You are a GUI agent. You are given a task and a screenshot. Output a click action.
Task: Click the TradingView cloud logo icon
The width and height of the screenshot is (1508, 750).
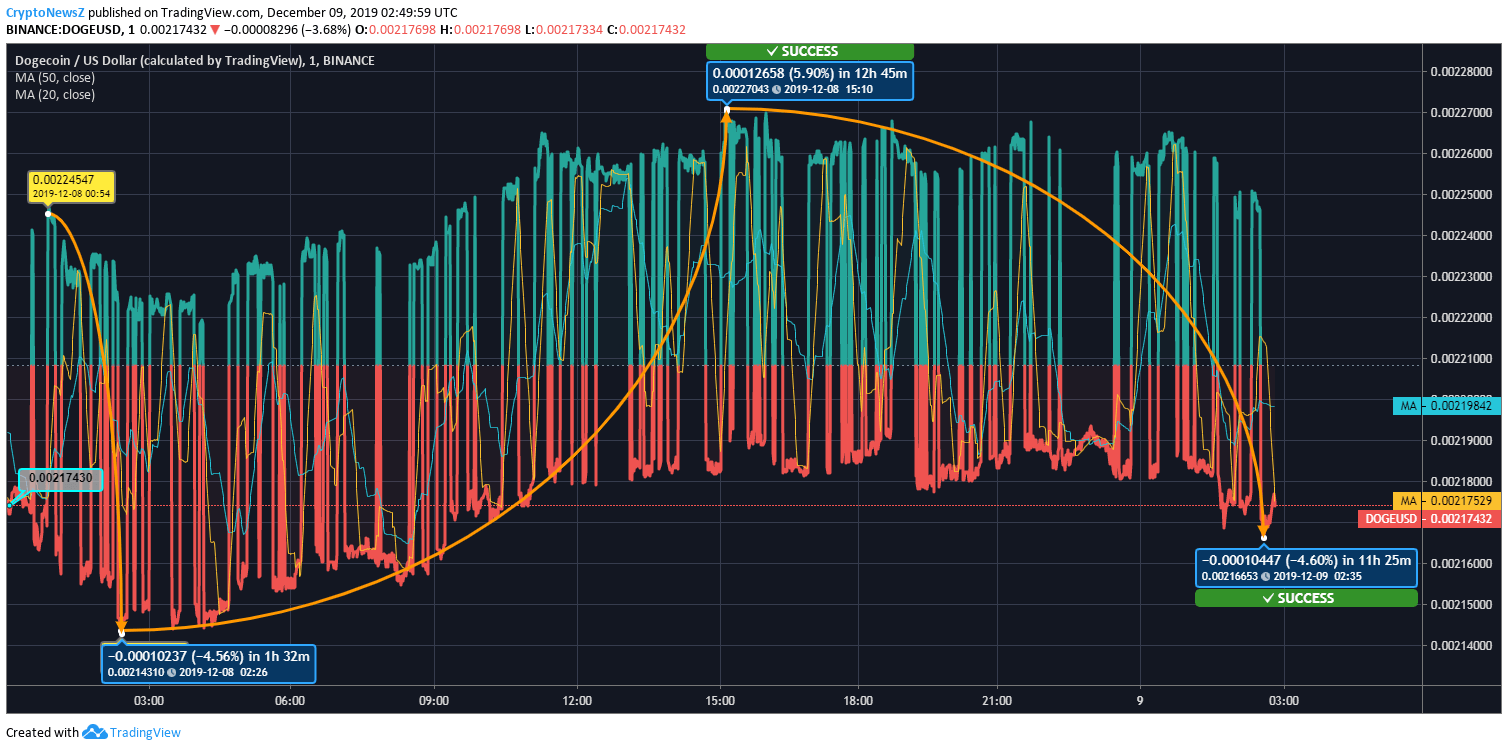[94, 732]
